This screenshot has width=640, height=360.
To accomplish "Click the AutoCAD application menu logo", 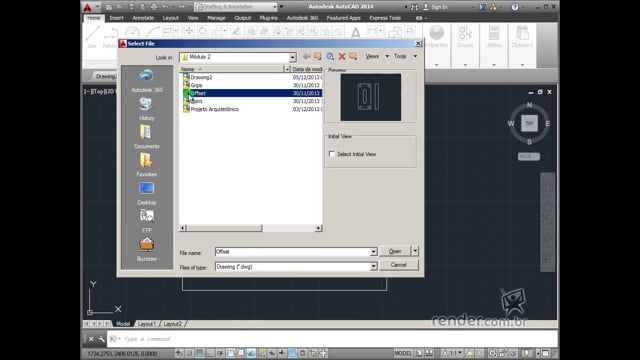I will point(87,7).
